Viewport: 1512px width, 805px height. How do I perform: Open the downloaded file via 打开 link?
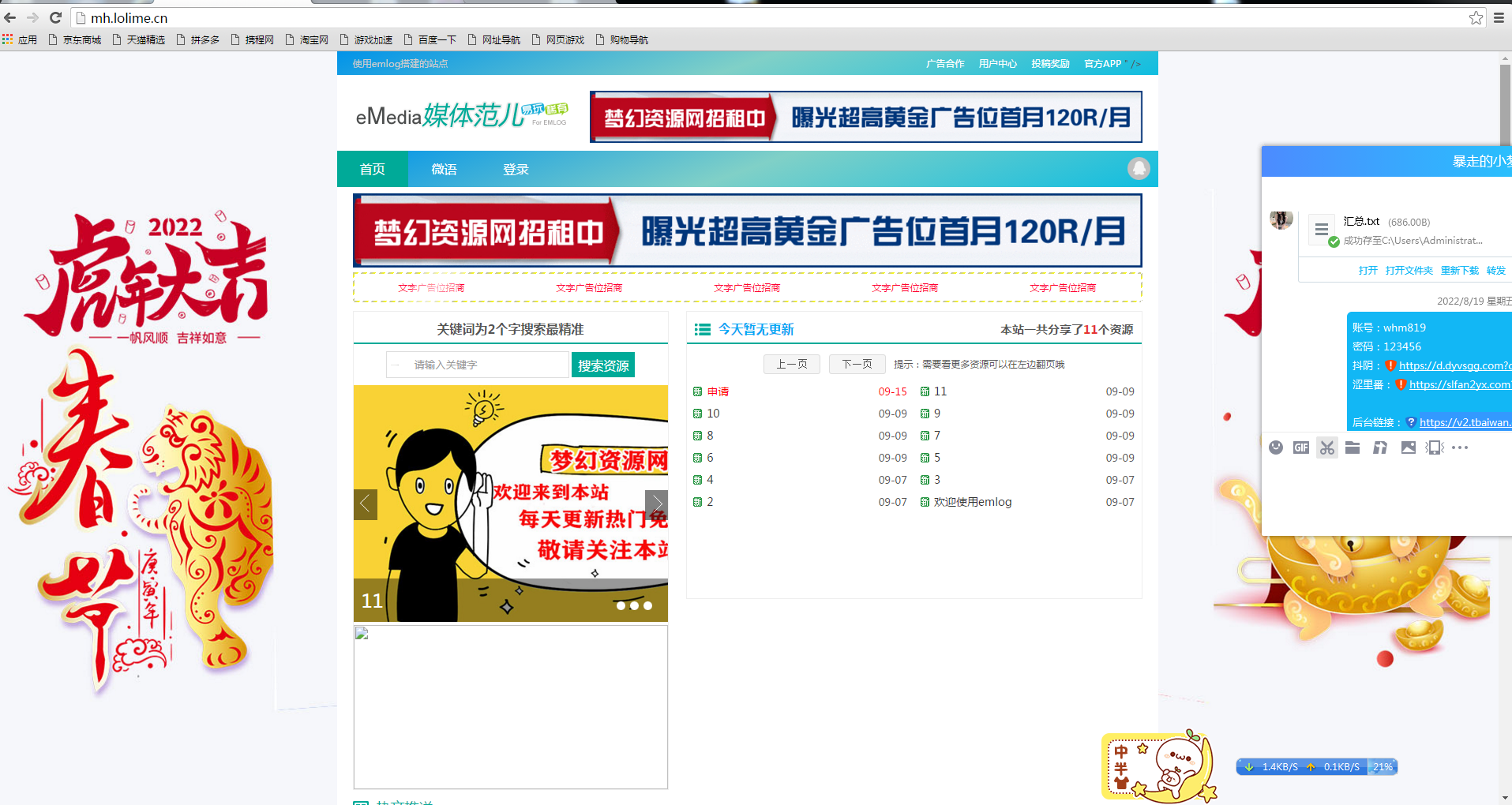(x=1368, y=270)
